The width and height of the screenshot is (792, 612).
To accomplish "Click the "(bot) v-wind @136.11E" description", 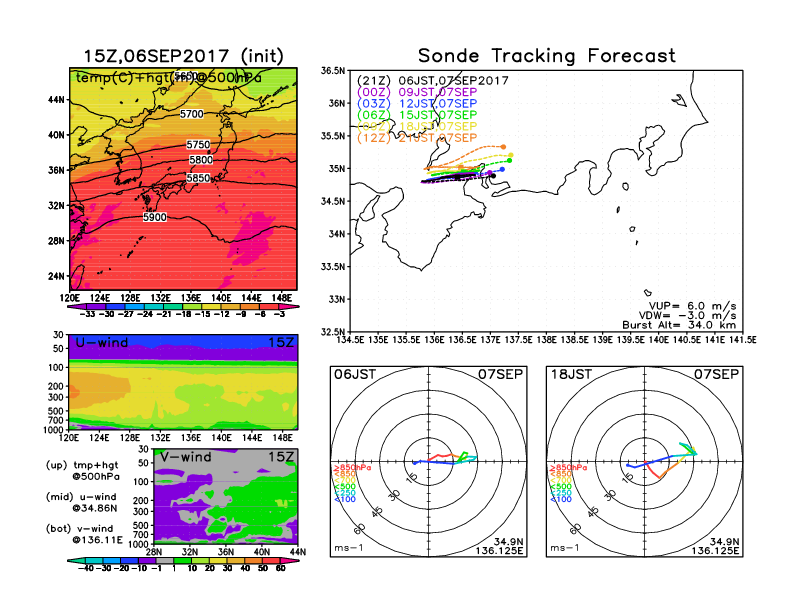I will 84,534.
